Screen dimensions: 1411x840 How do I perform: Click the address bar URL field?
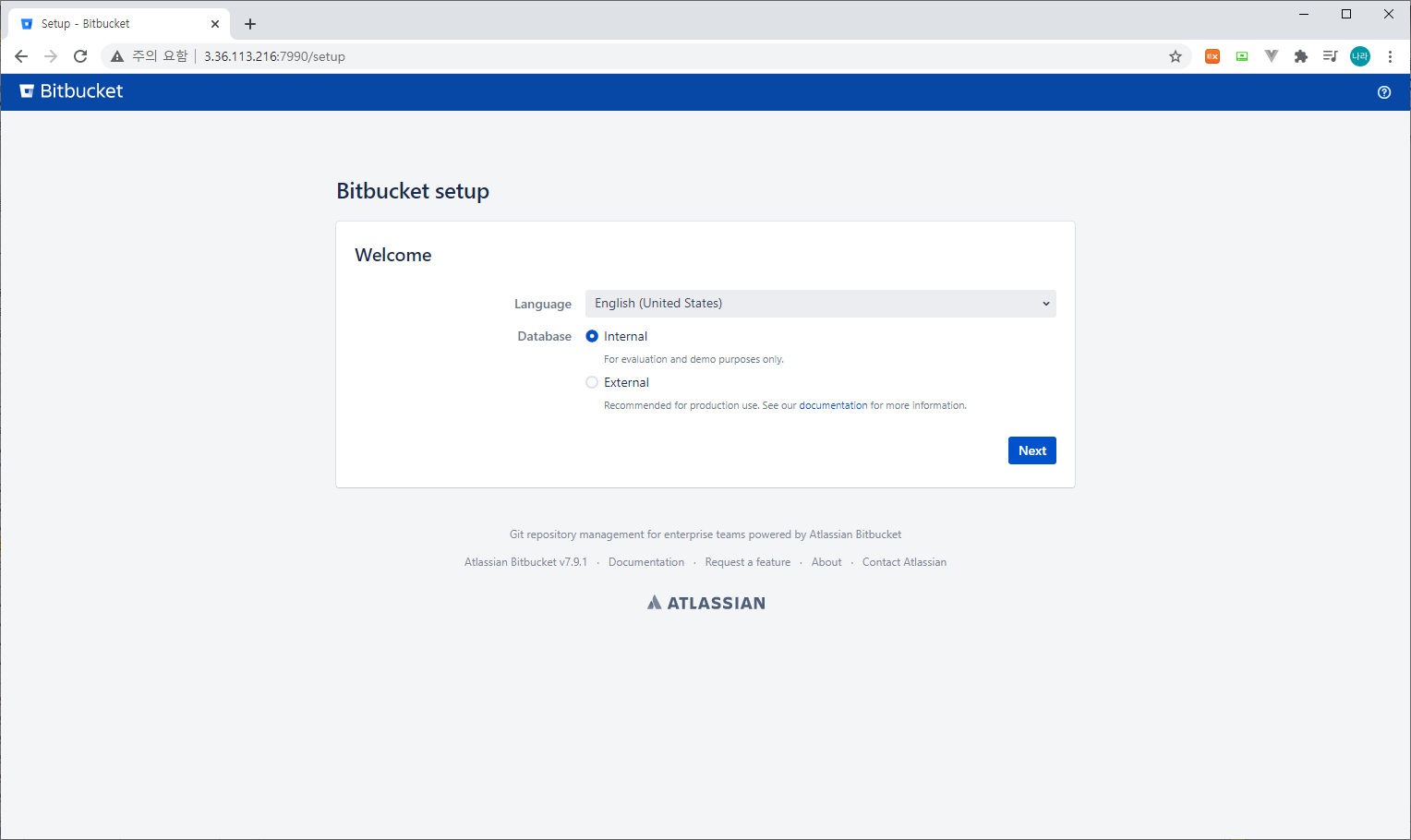646,56
